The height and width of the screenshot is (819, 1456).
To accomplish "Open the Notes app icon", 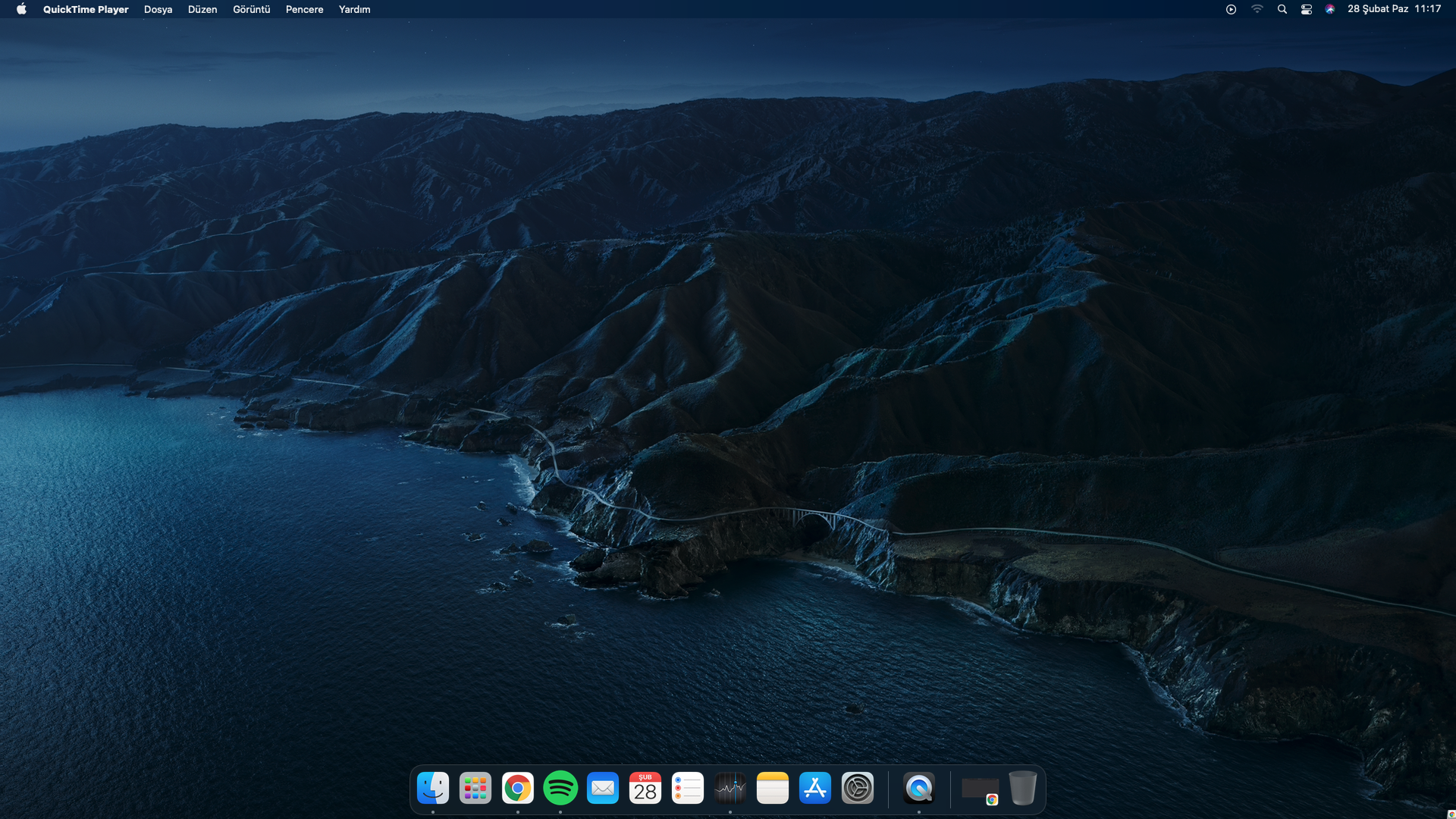I will pos(773,789).
